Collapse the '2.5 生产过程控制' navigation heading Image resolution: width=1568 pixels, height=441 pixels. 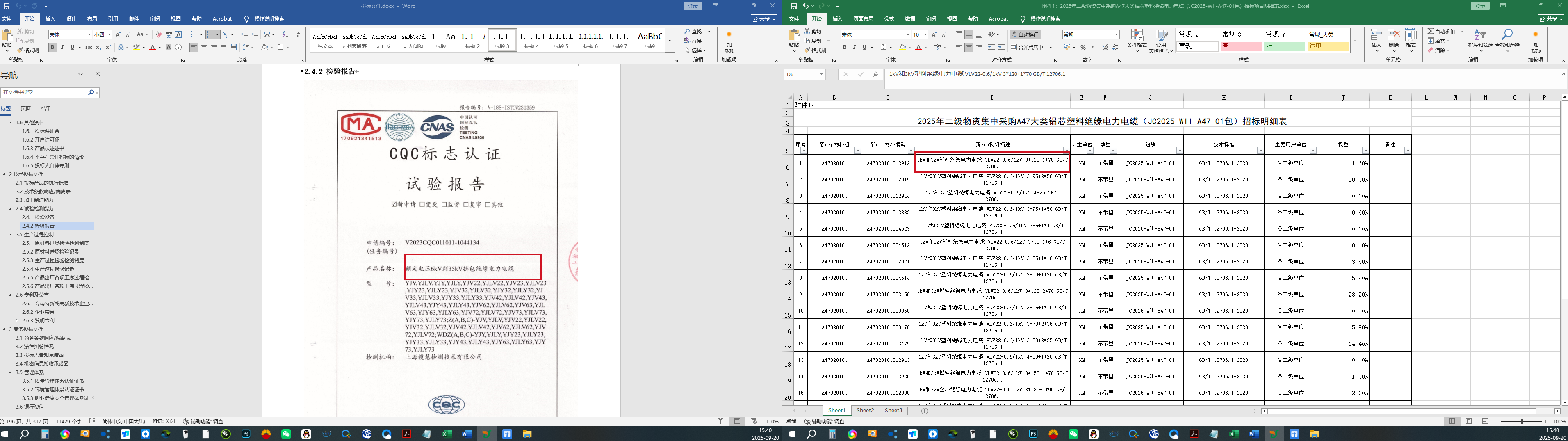coord(10,235)
